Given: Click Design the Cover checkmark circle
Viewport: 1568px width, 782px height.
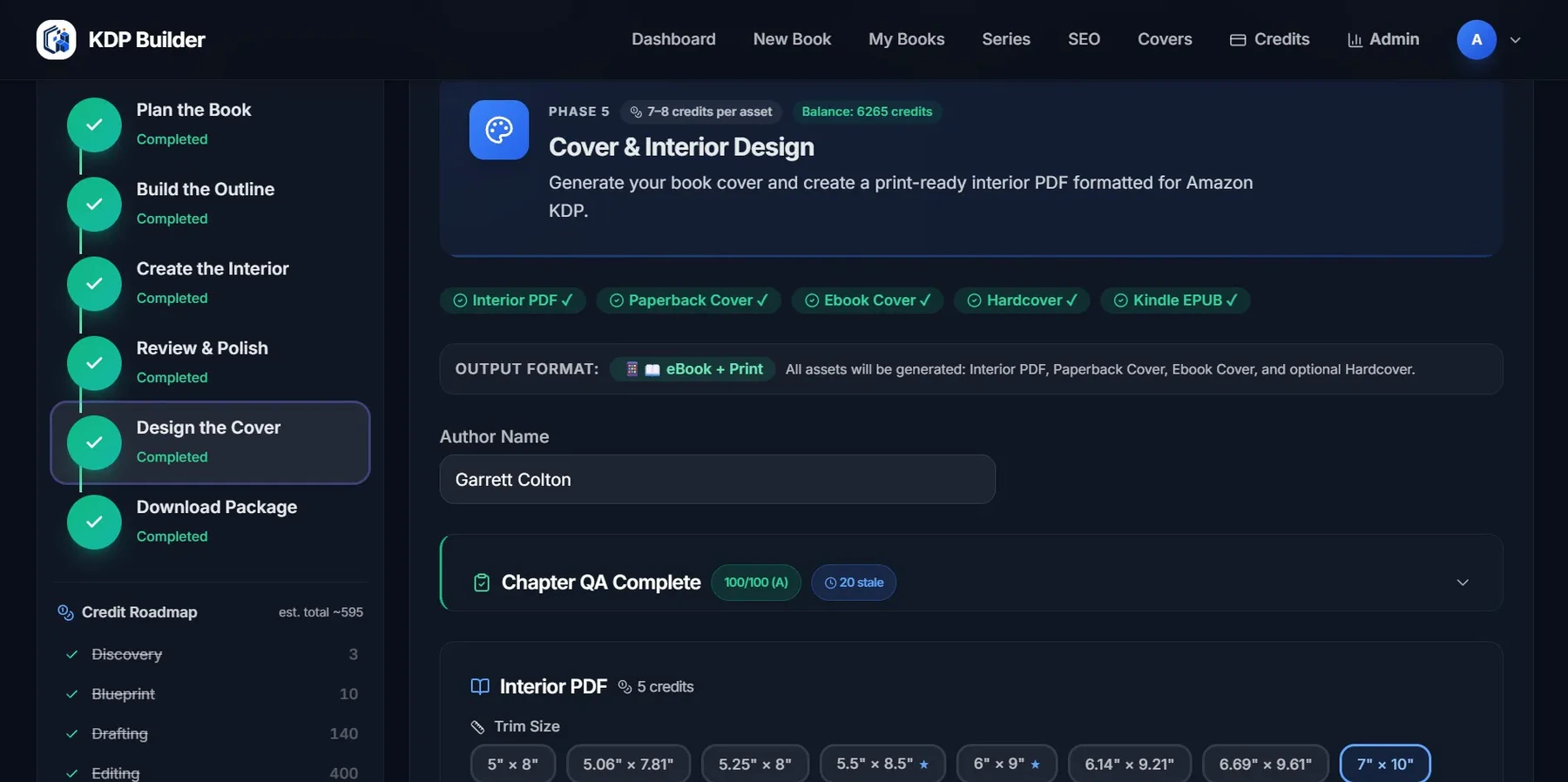Looking at the screenshot, I should pos(94,442).
